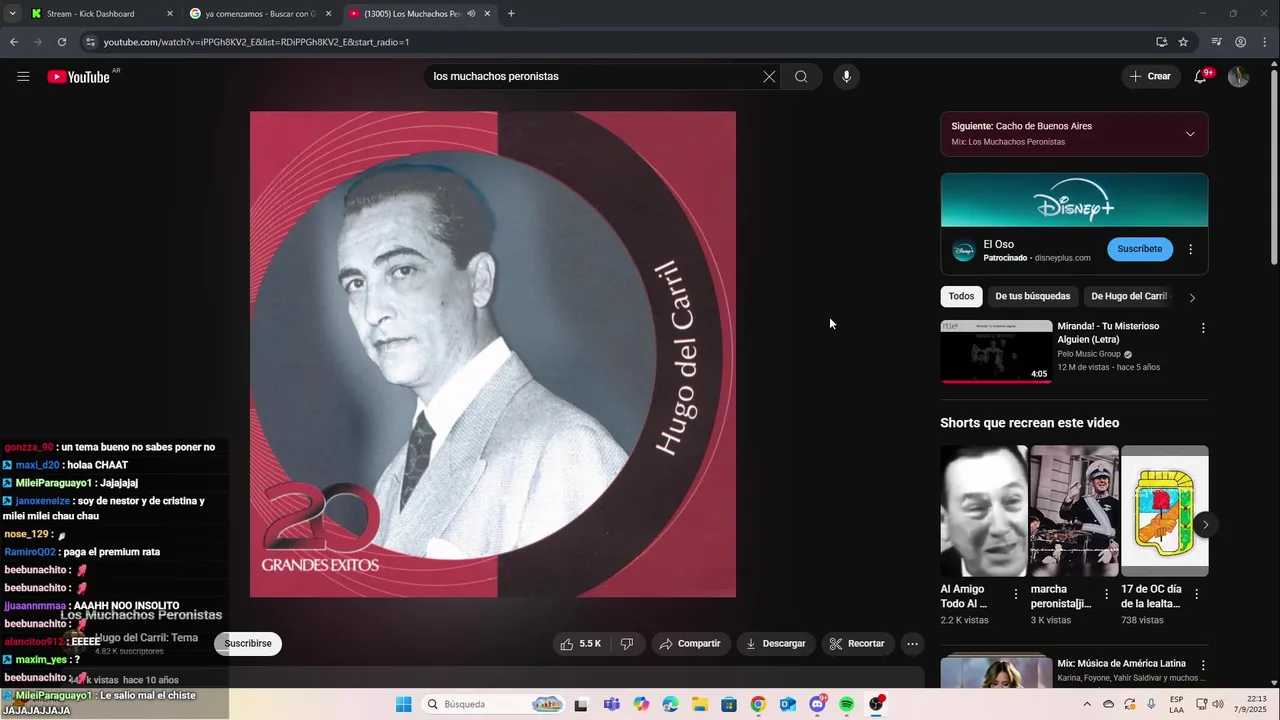Click the Crear button
The height and width of the screenshot is (720, 1280).
pyautogui.click(x=1150, y=77)
